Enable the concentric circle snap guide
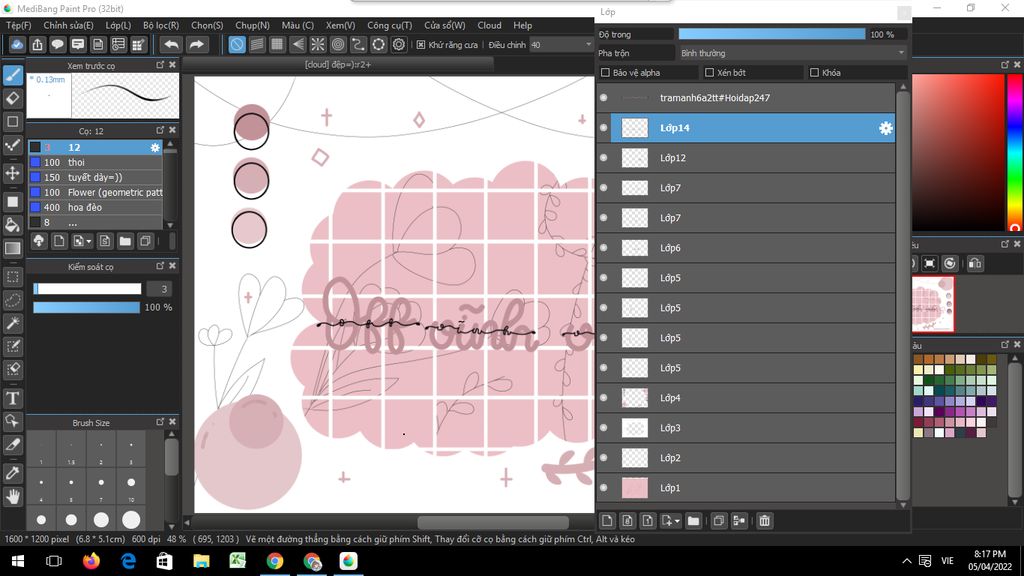The width and height of the screenshot is (1024, 576). point(338,44)
